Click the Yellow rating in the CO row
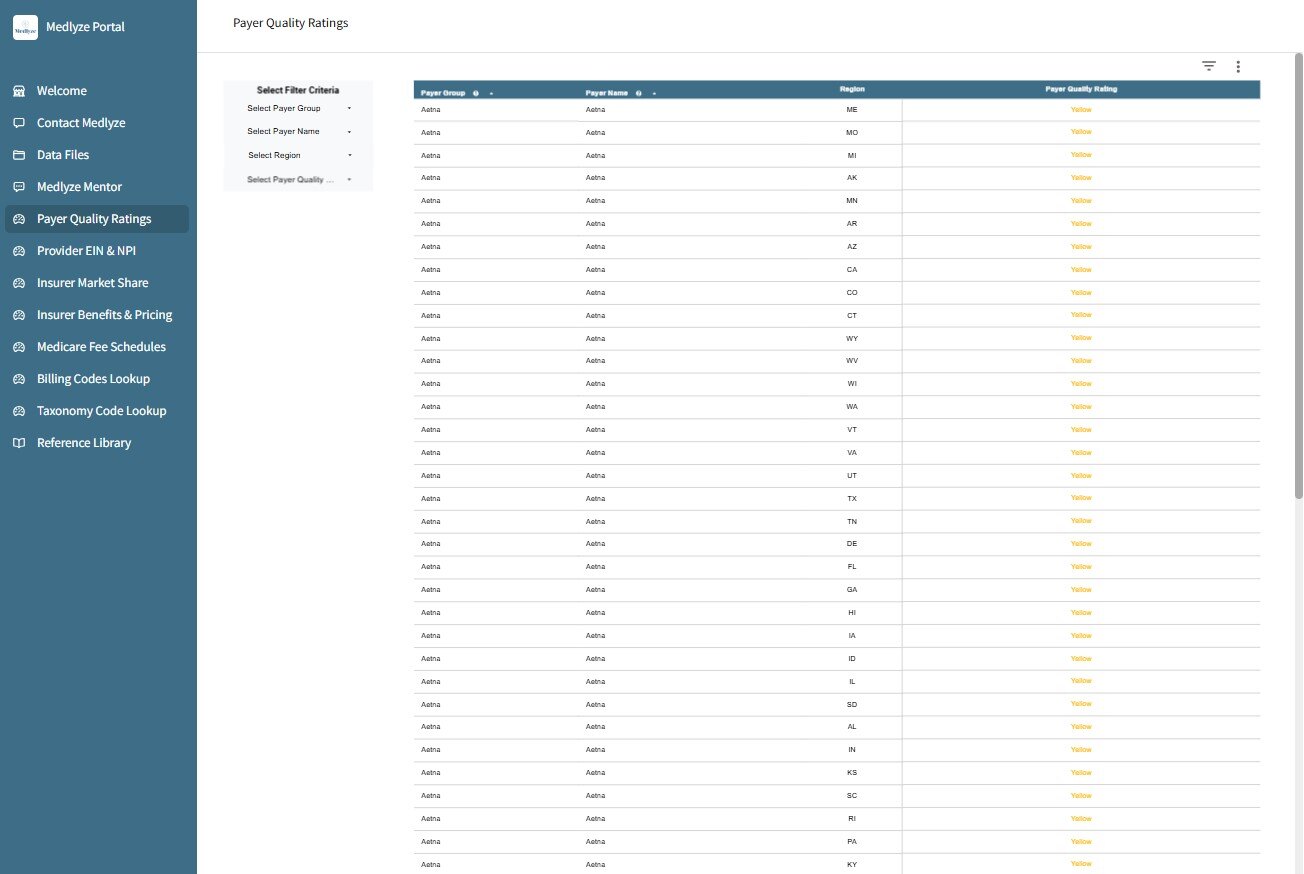 [x=1081, y=293]
